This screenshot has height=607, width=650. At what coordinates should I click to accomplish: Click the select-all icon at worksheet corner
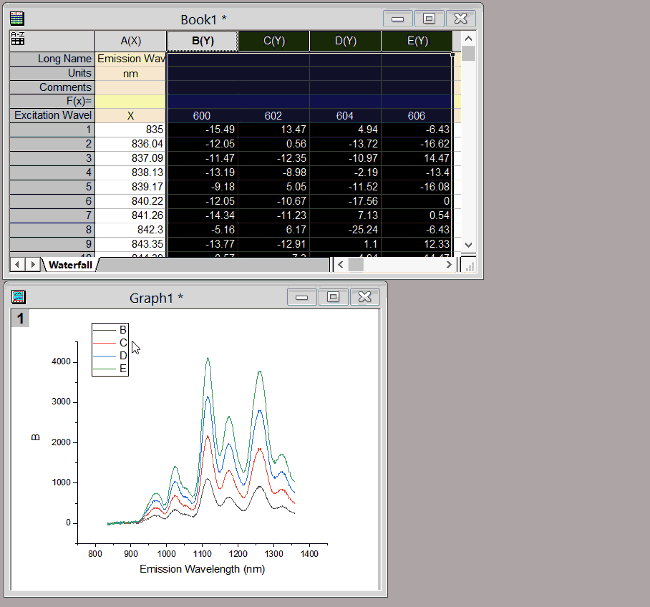tap(17, 40)
